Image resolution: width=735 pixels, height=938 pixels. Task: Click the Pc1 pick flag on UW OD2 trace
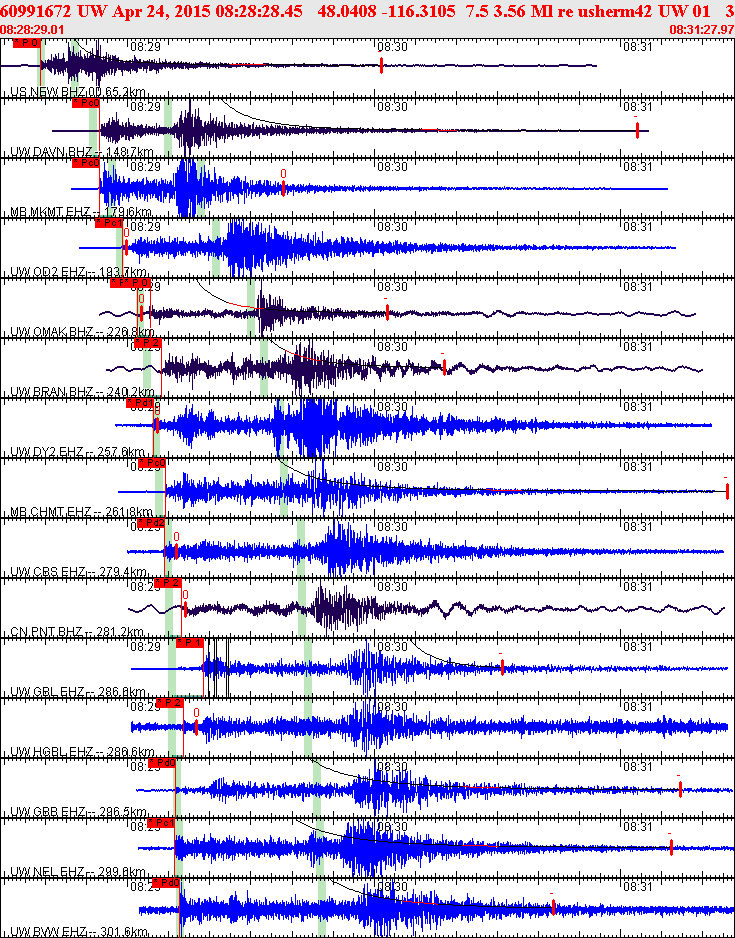pyautogui.click(x=109, y=223)
